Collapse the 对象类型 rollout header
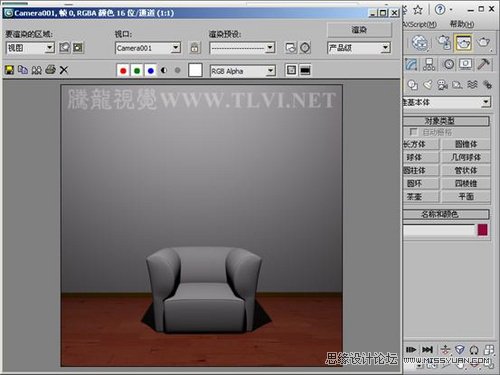 click(446, 121)
